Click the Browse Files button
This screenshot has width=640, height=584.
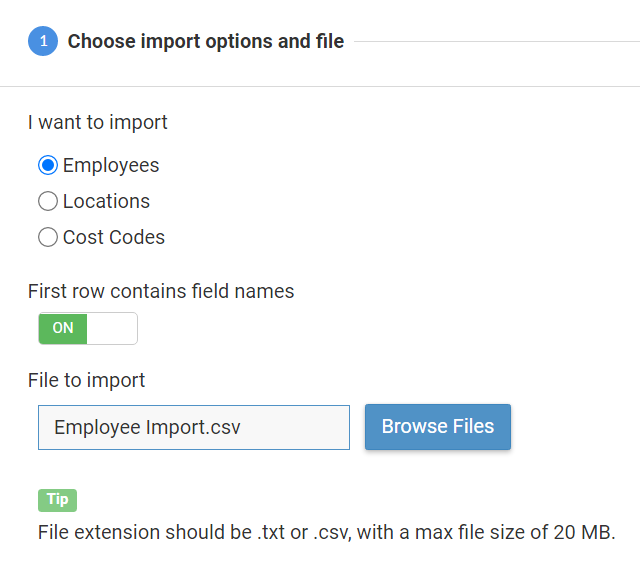438,427
